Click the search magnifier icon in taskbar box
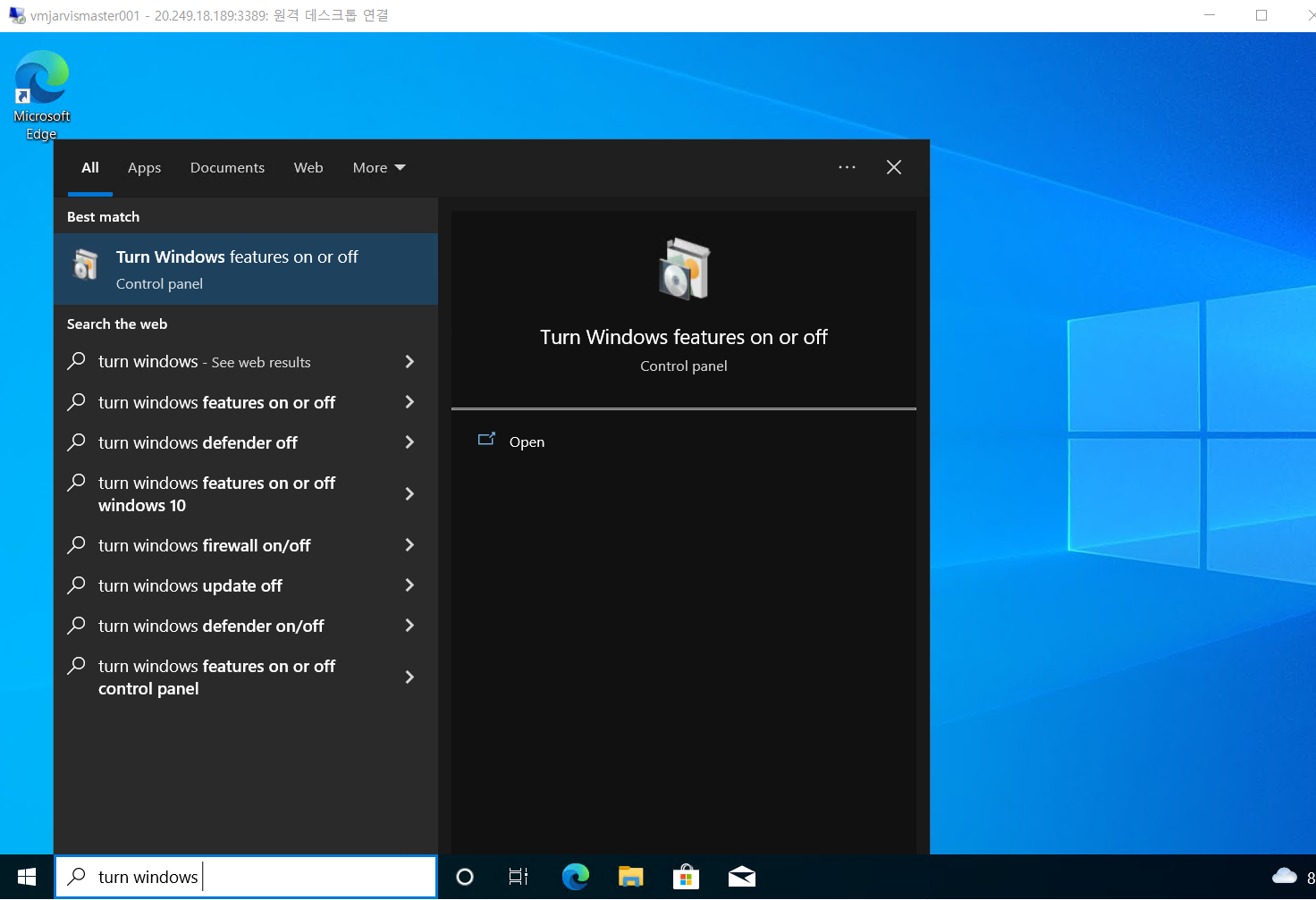Viewport: 1316px width, 900px height. pos(78,876)
